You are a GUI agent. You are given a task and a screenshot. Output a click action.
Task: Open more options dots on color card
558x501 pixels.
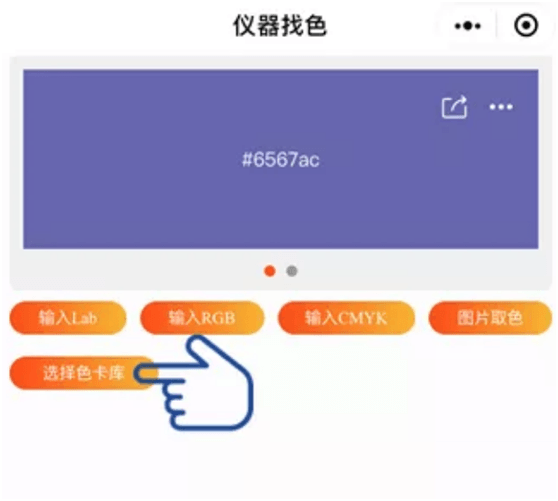[x=501, y=107]
